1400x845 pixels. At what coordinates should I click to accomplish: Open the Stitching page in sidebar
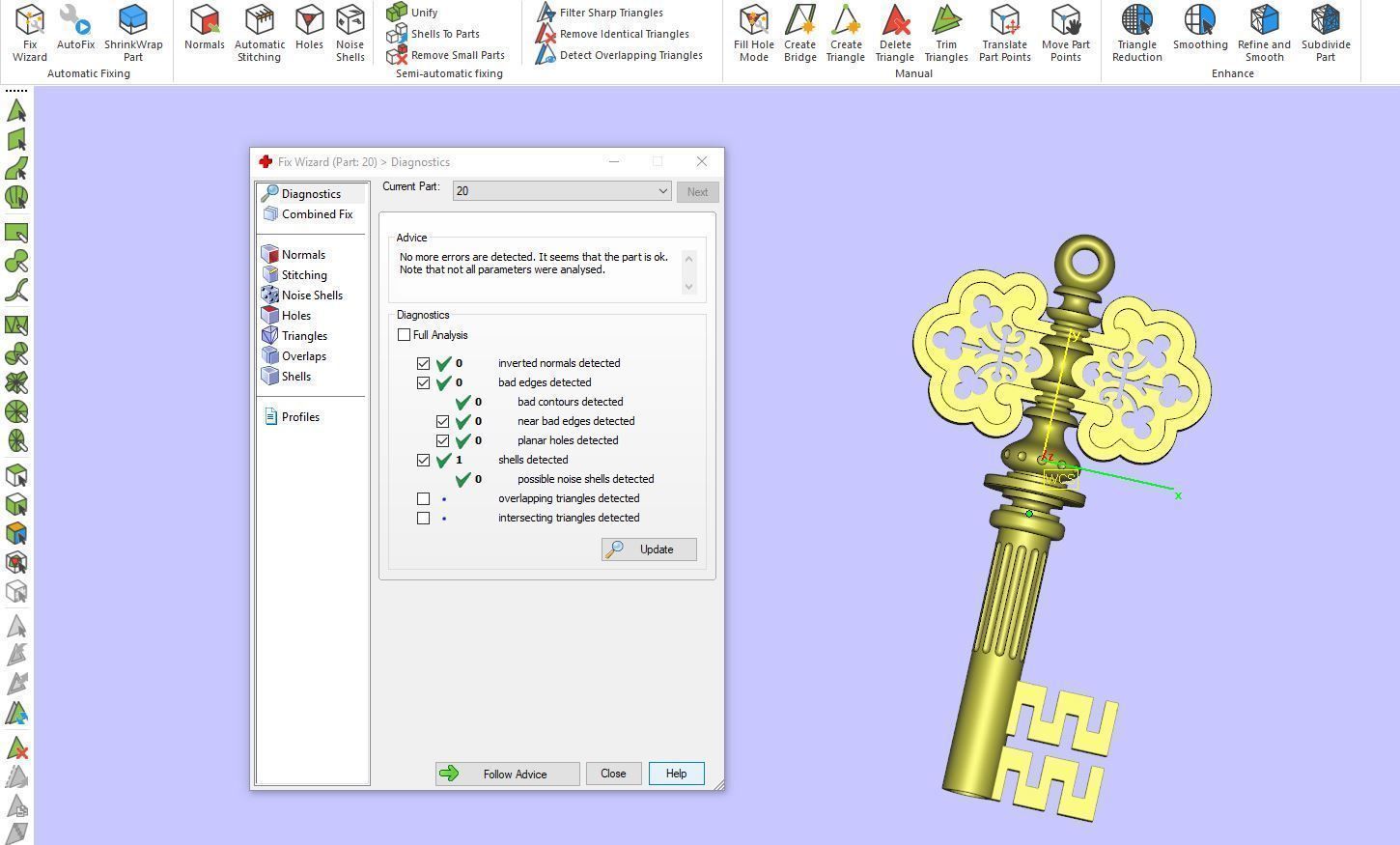point(303,275)
